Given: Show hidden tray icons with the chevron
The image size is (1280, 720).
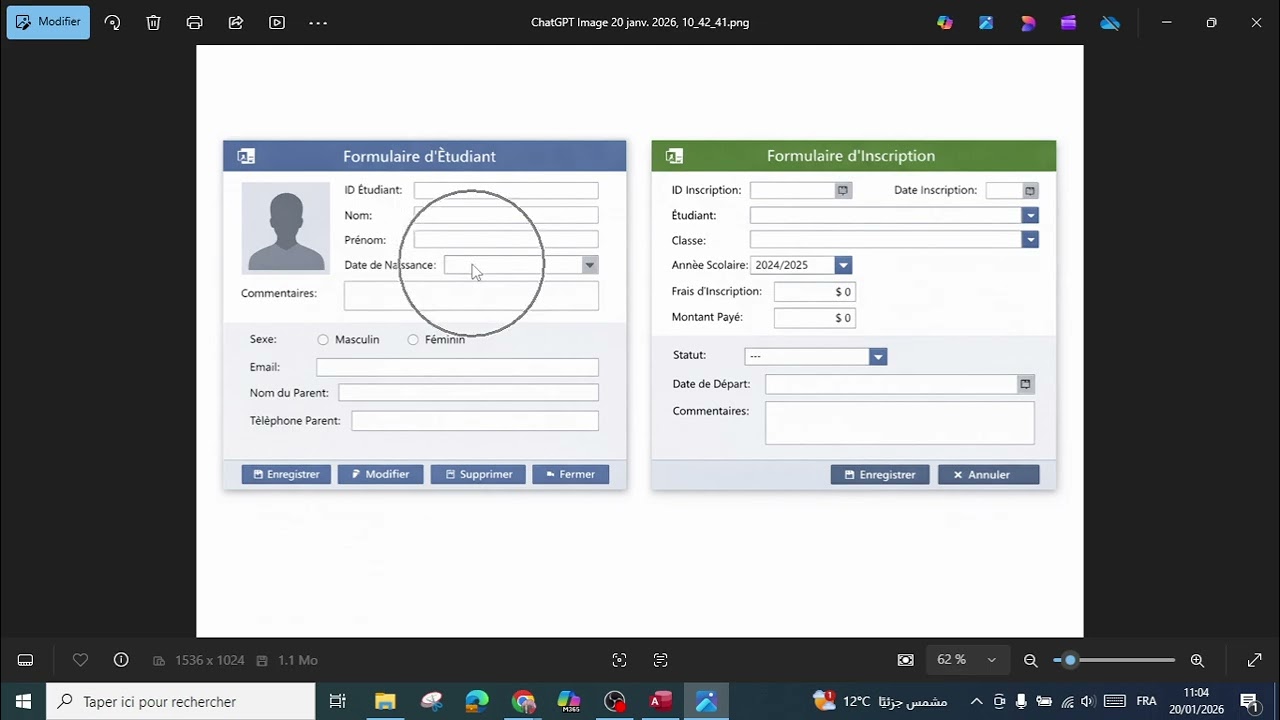Looking at the screenshot, I should (x=977, y=702).
